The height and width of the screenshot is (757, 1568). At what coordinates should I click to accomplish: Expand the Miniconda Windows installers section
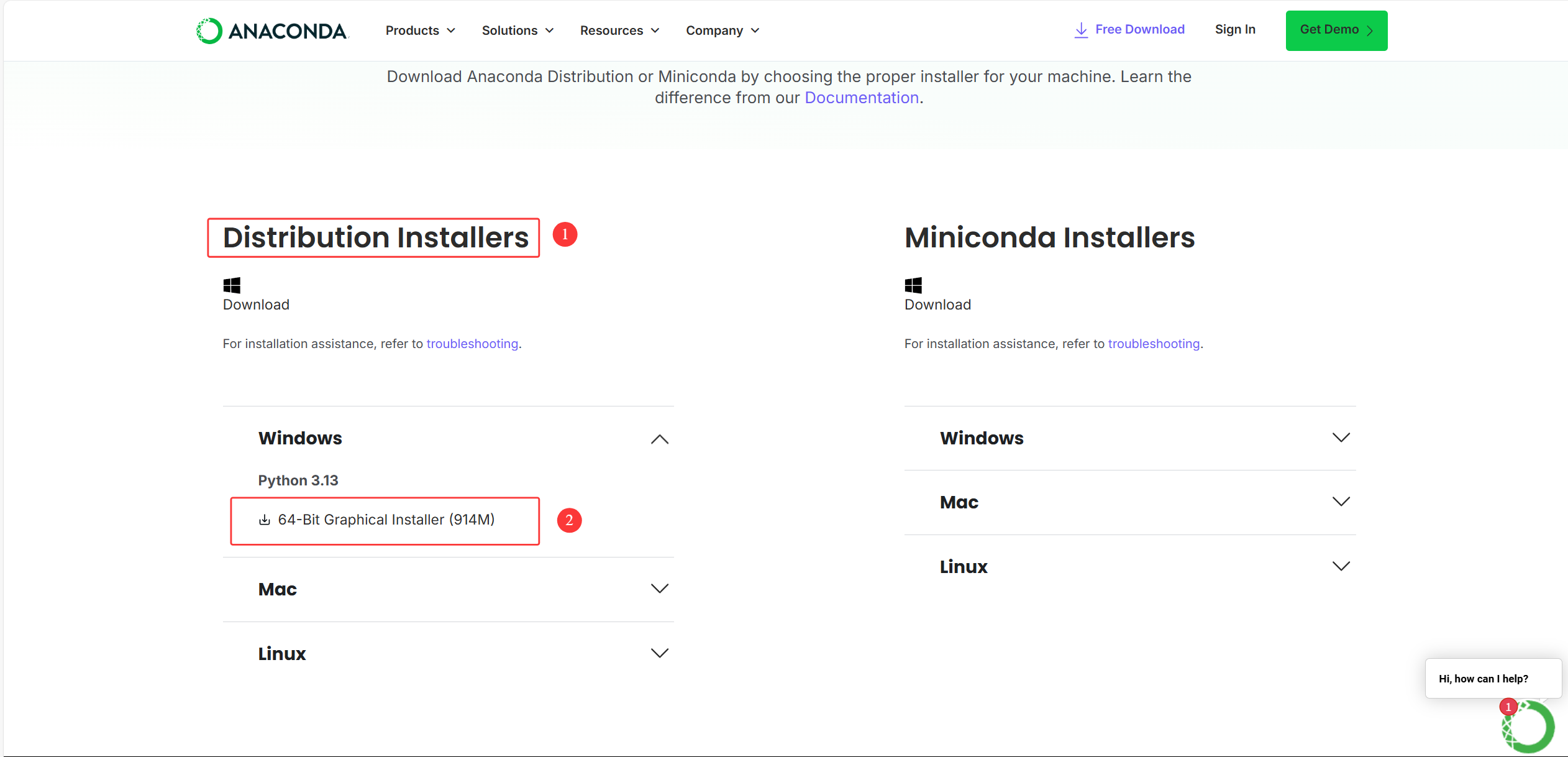pyautogui.click(x=1341, y=438)
